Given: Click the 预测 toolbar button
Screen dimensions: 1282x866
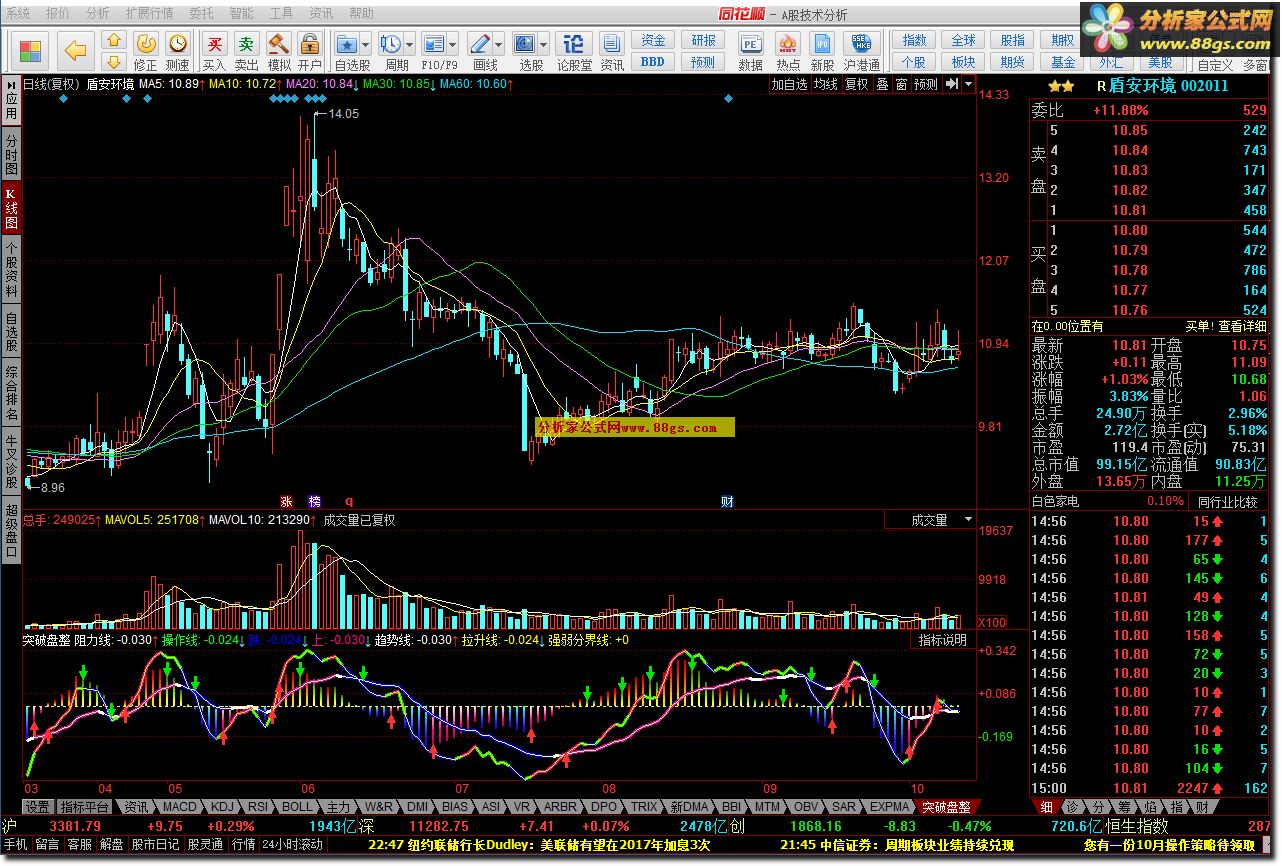Looking at the screenshot, I should click(704, 61).
